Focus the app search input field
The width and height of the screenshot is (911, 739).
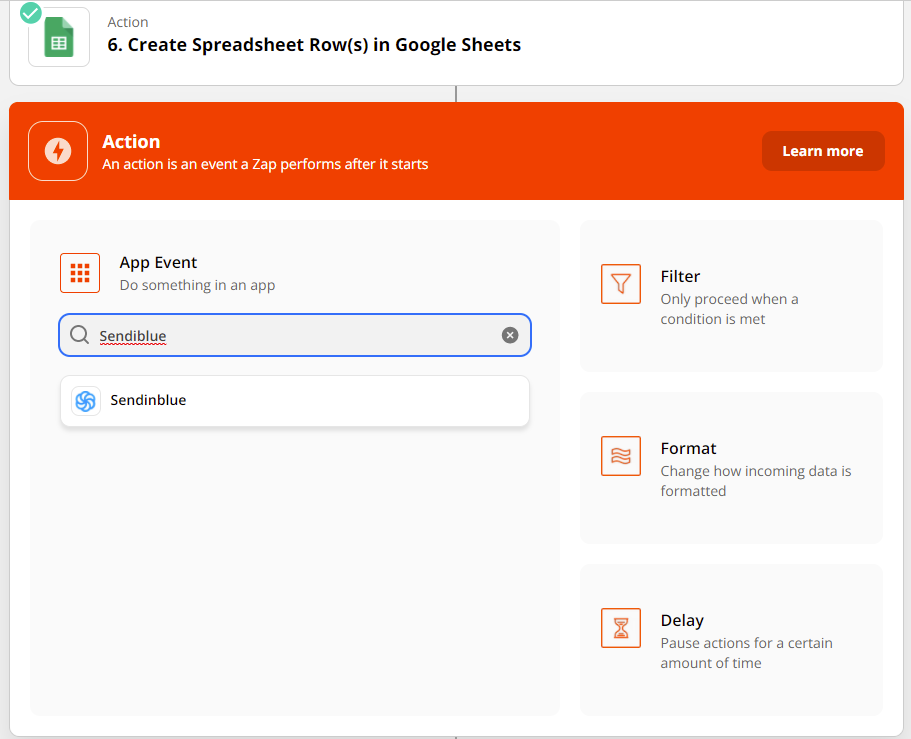[x=295, y=335]
